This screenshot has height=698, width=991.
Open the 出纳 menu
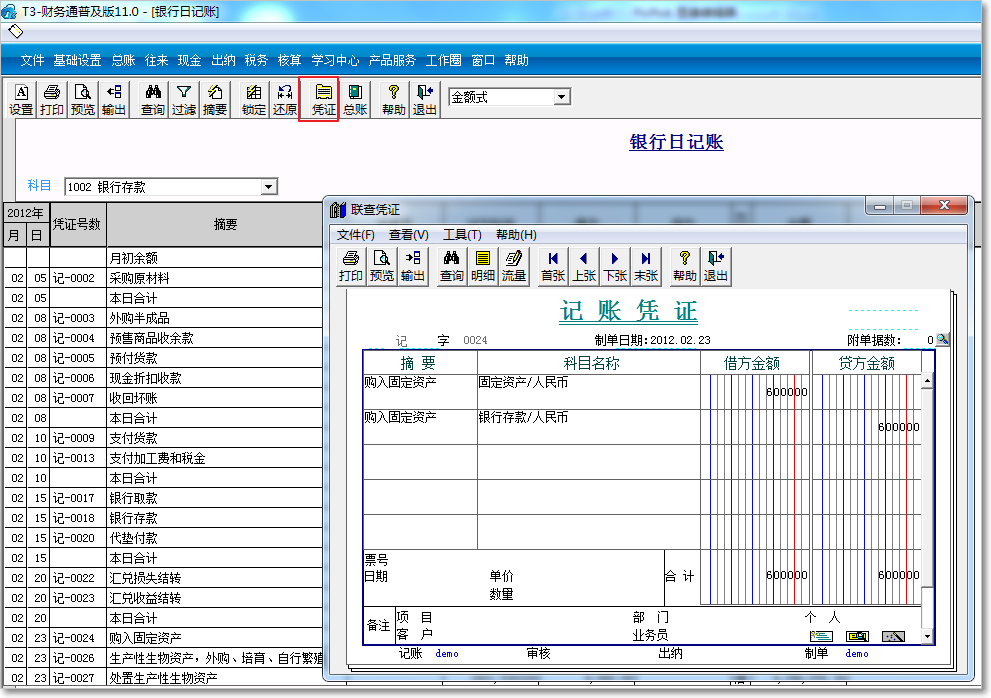point(223,60)
